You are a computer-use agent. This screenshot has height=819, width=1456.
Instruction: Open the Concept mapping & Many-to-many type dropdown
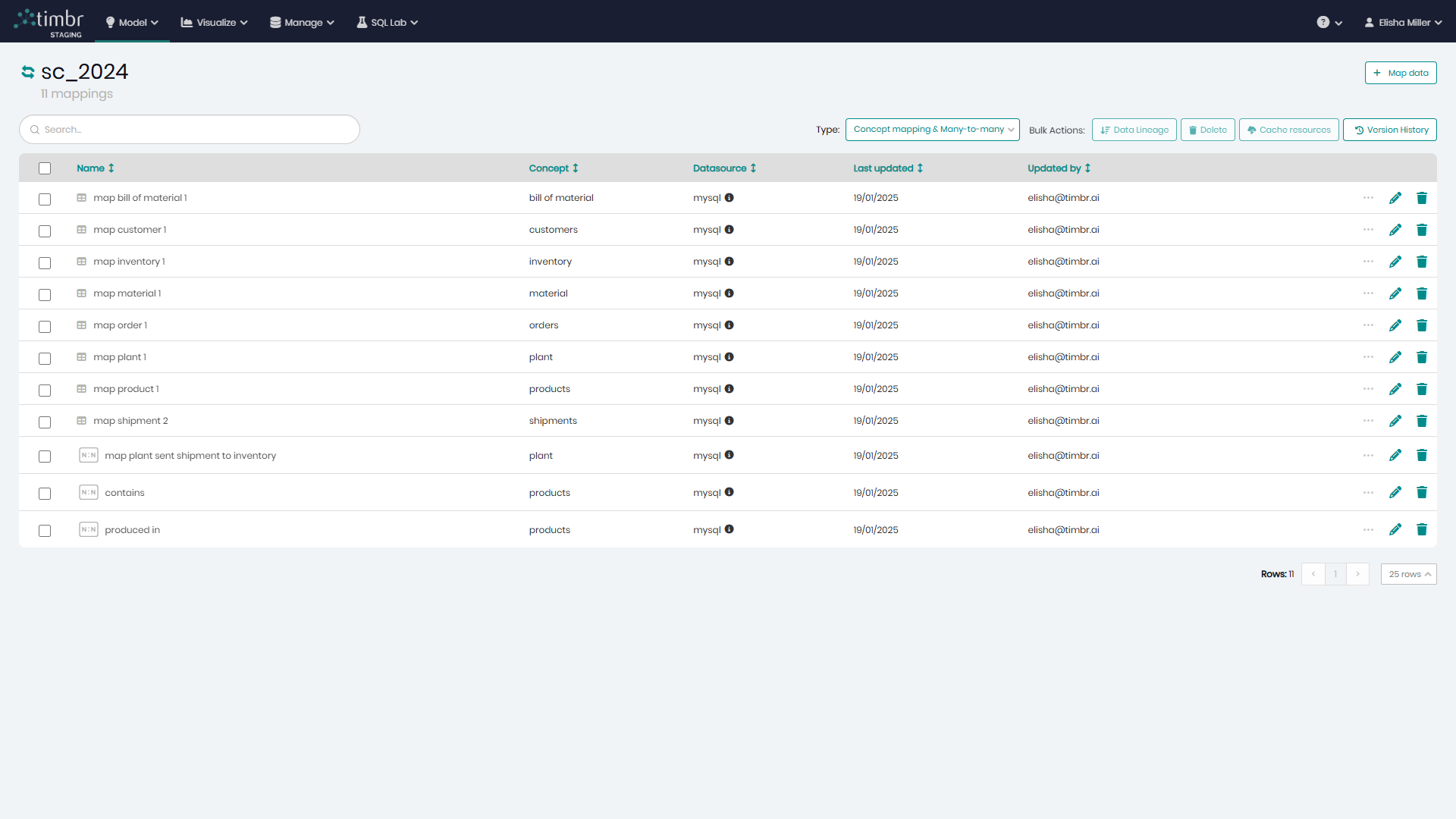[932, 129]
